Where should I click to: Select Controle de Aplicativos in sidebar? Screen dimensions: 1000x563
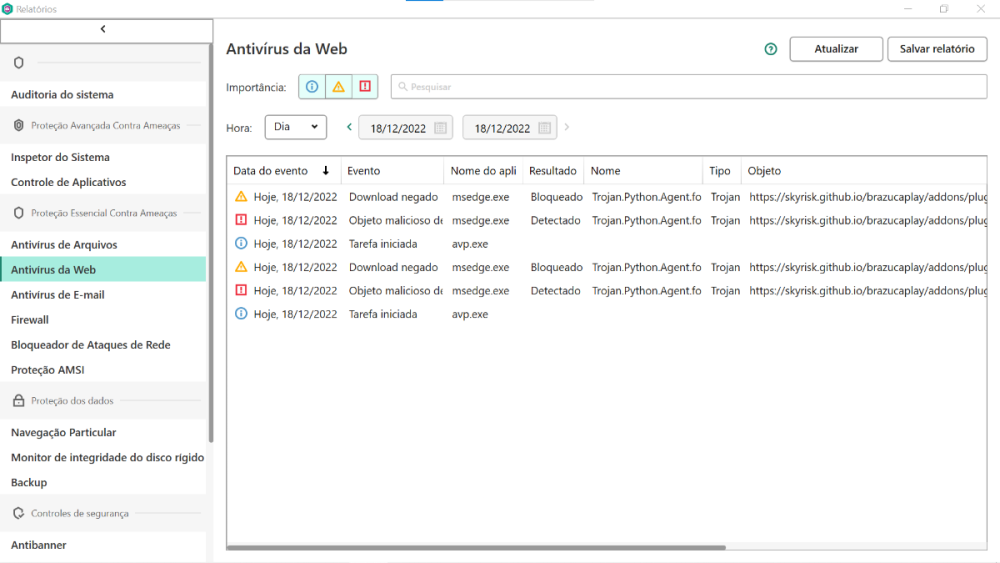click(68, 182)
